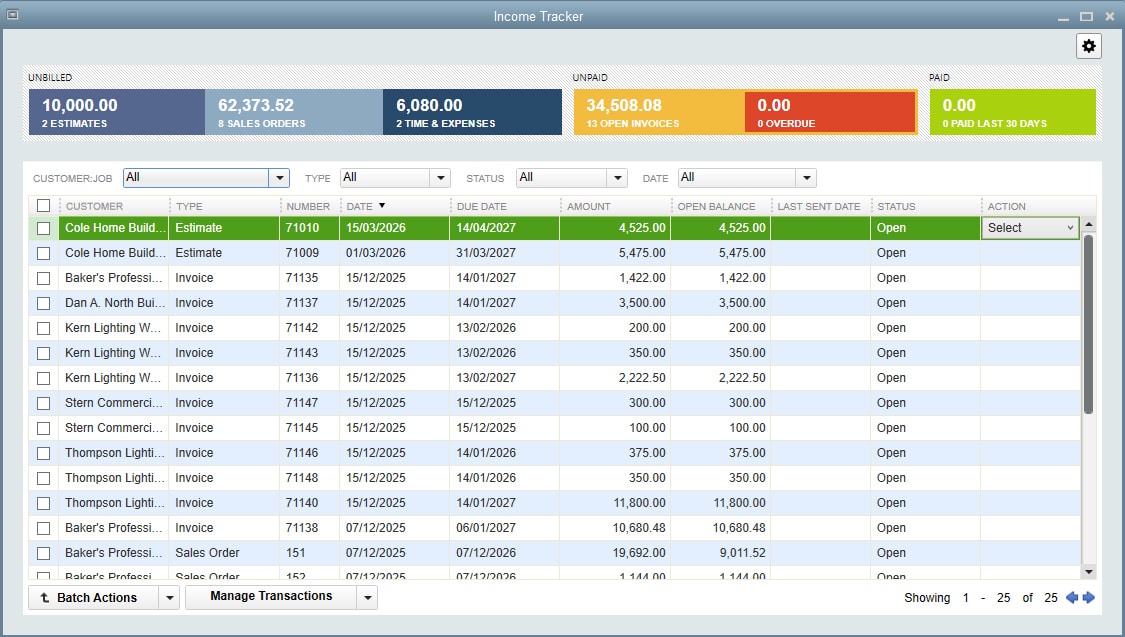Image resolution: width=1125 pixels, height=637 pixels.
Task: Click the table scrollbar up arrow
Action: [x=1088, y=225]
